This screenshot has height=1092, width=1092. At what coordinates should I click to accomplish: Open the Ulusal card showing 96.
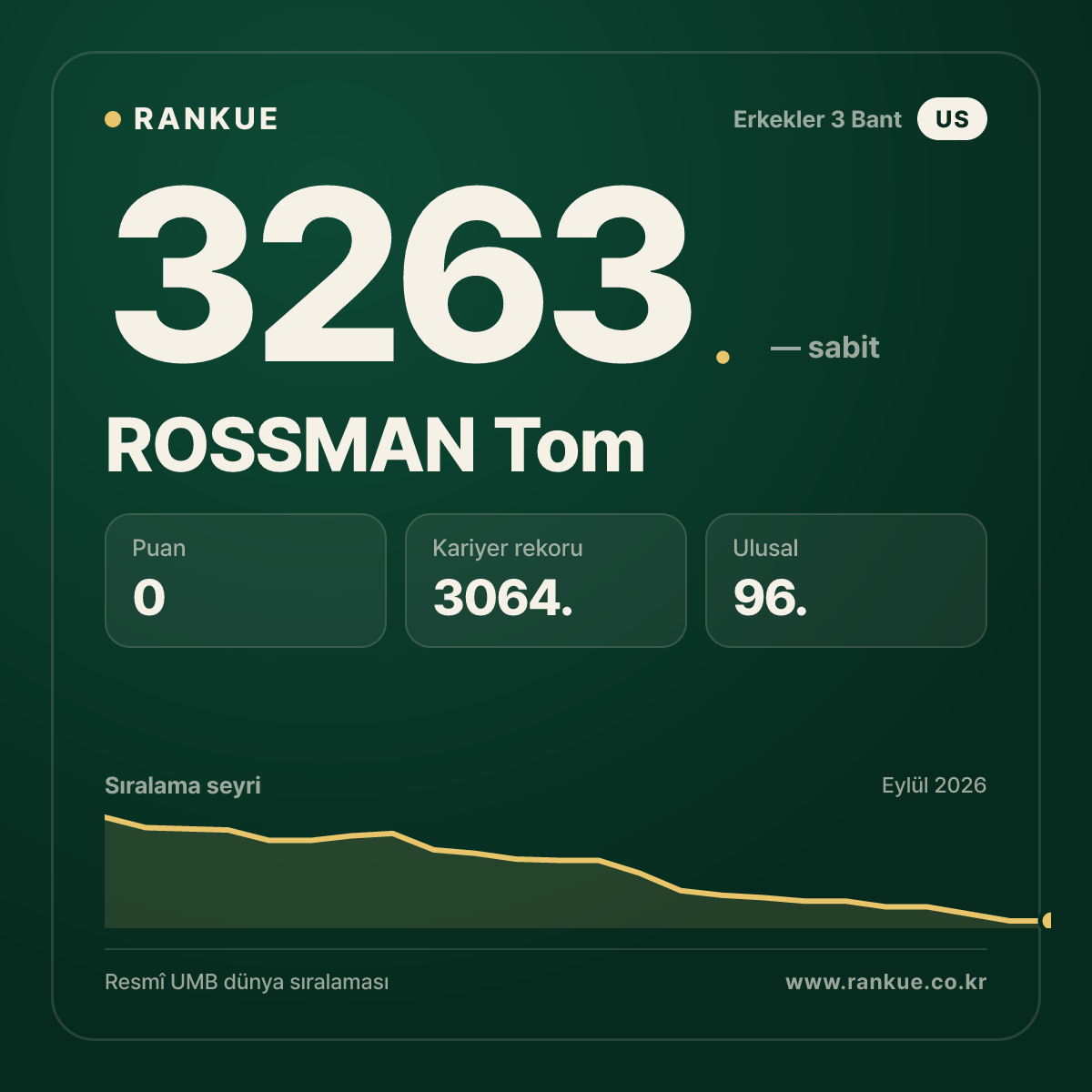846,581
